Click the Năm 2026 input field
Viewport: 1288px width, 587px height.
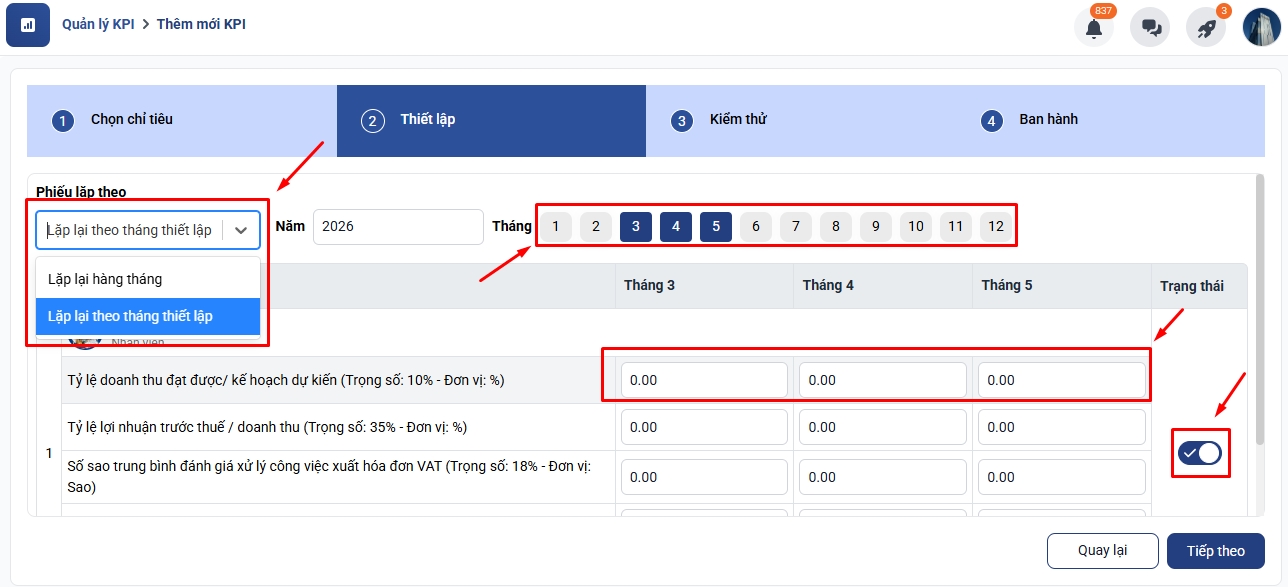[x=397, y=227]
